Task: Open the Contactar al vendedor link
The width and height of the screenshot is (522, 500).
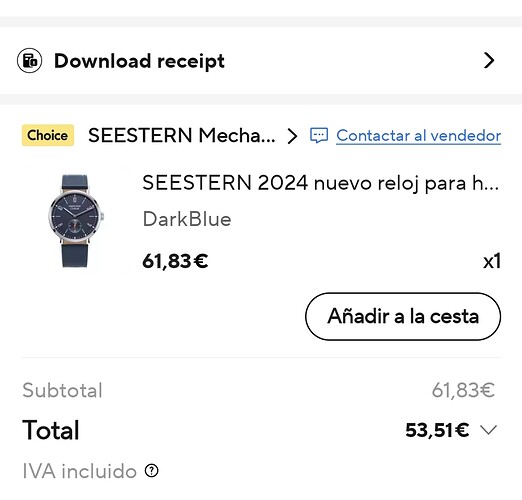Action: [x=418, y=136]
